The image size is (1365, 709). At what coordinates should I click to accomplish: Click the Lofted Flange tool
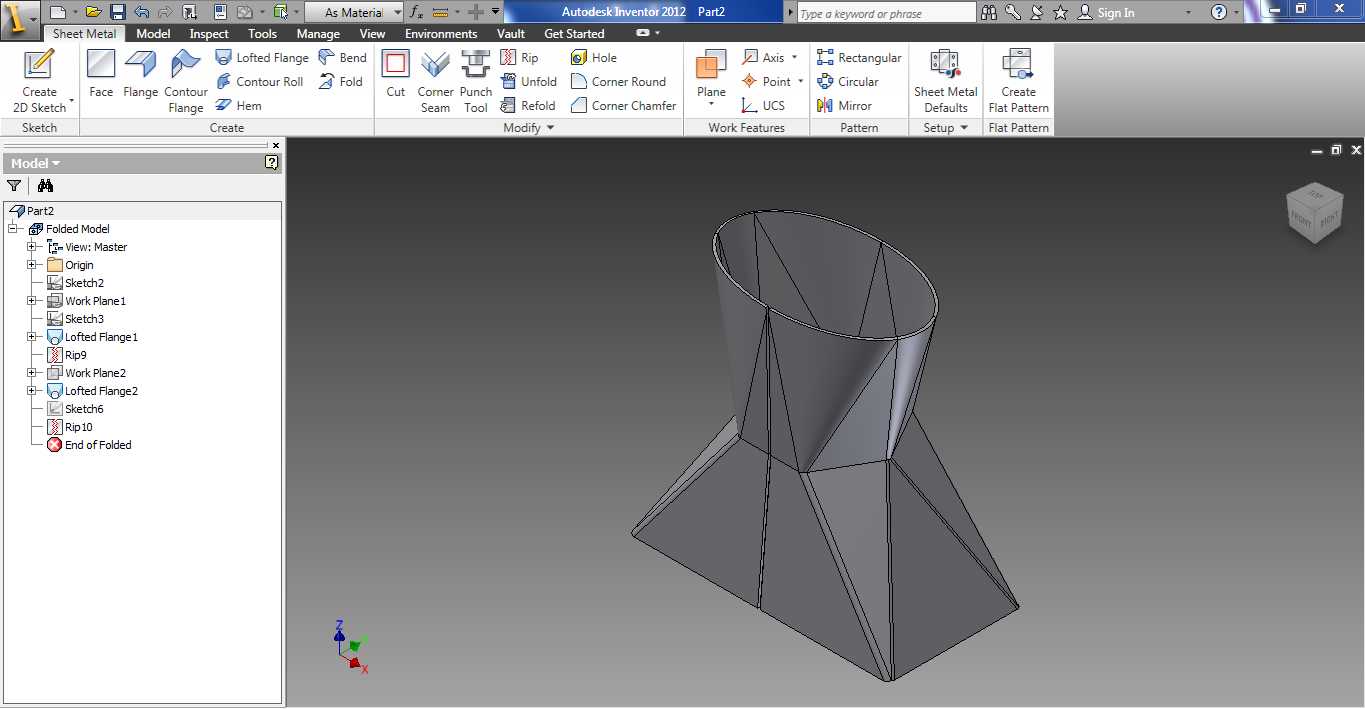(262, 58)
